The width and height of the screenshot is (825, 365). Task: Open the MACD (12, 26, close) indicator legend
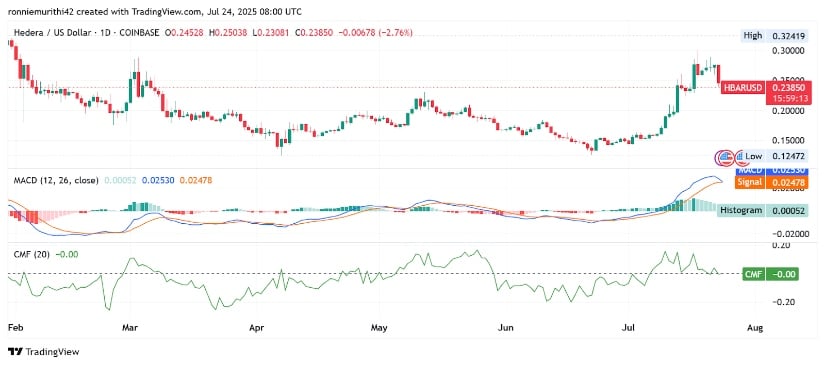(55, 180)
